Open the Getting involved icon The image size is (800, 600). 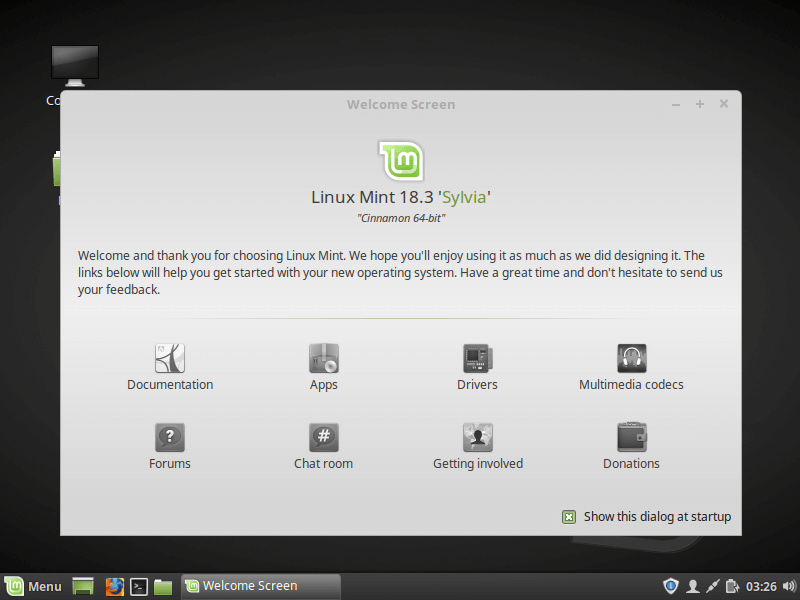pos(477,437)
